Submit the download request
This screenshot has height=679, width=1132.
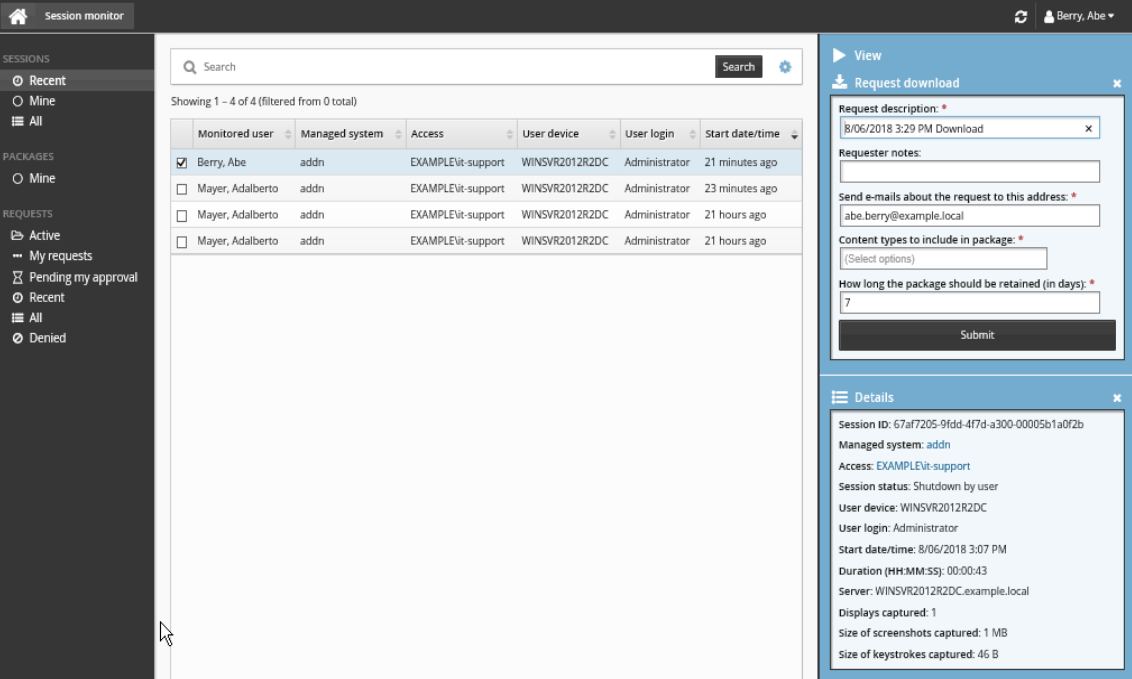pos(976,335)
